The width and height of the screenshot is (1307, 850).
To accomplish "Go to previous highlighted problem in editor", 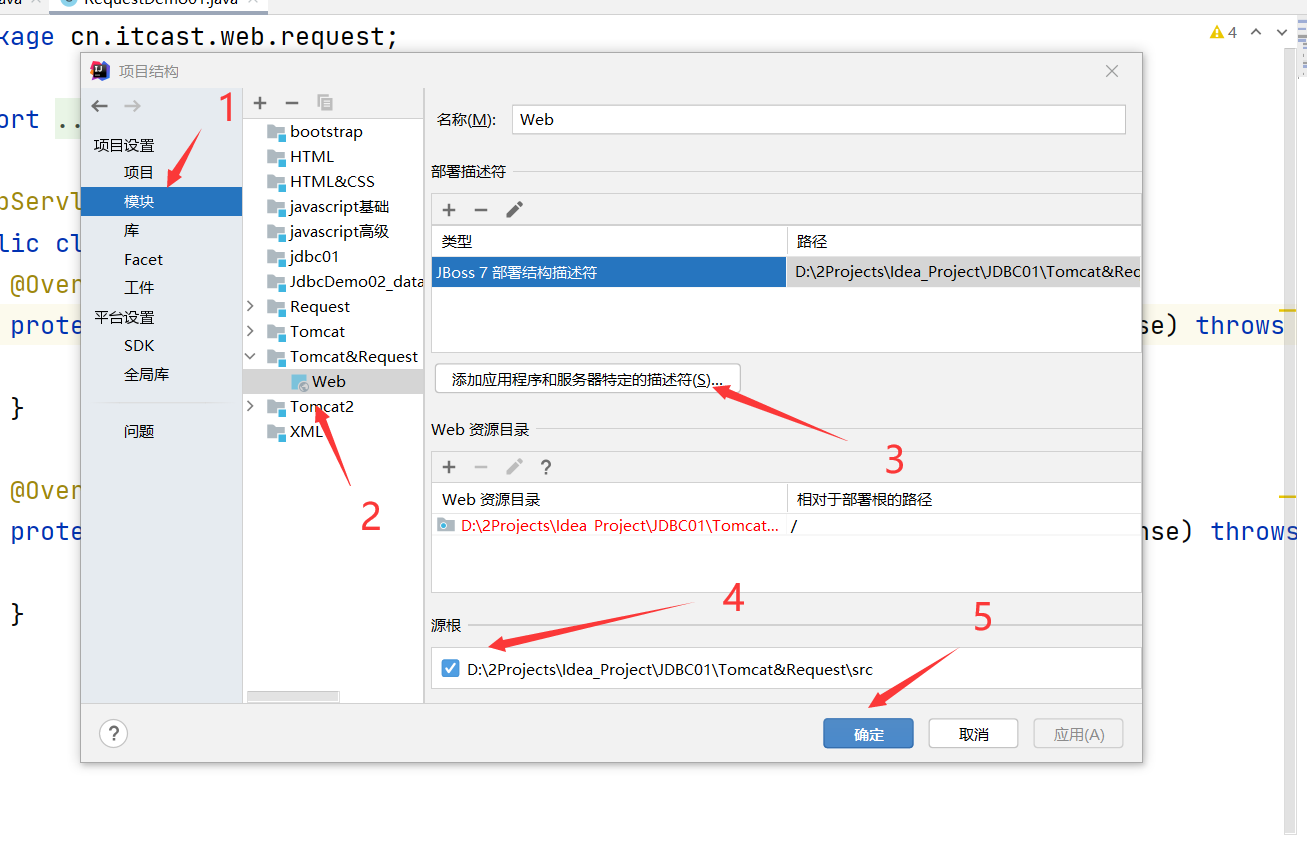I will click(x=1256, y=33).
